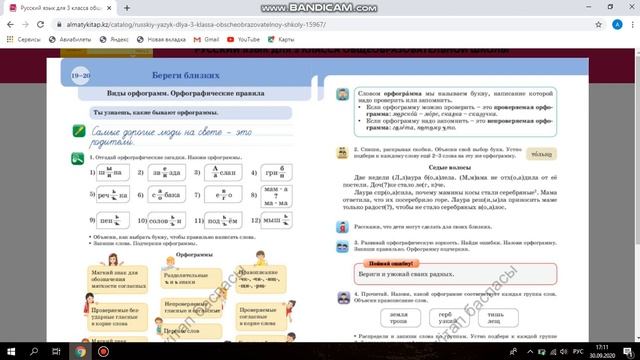
Task: Open the Chrome three-dot menu
Action: click(632, 24)
